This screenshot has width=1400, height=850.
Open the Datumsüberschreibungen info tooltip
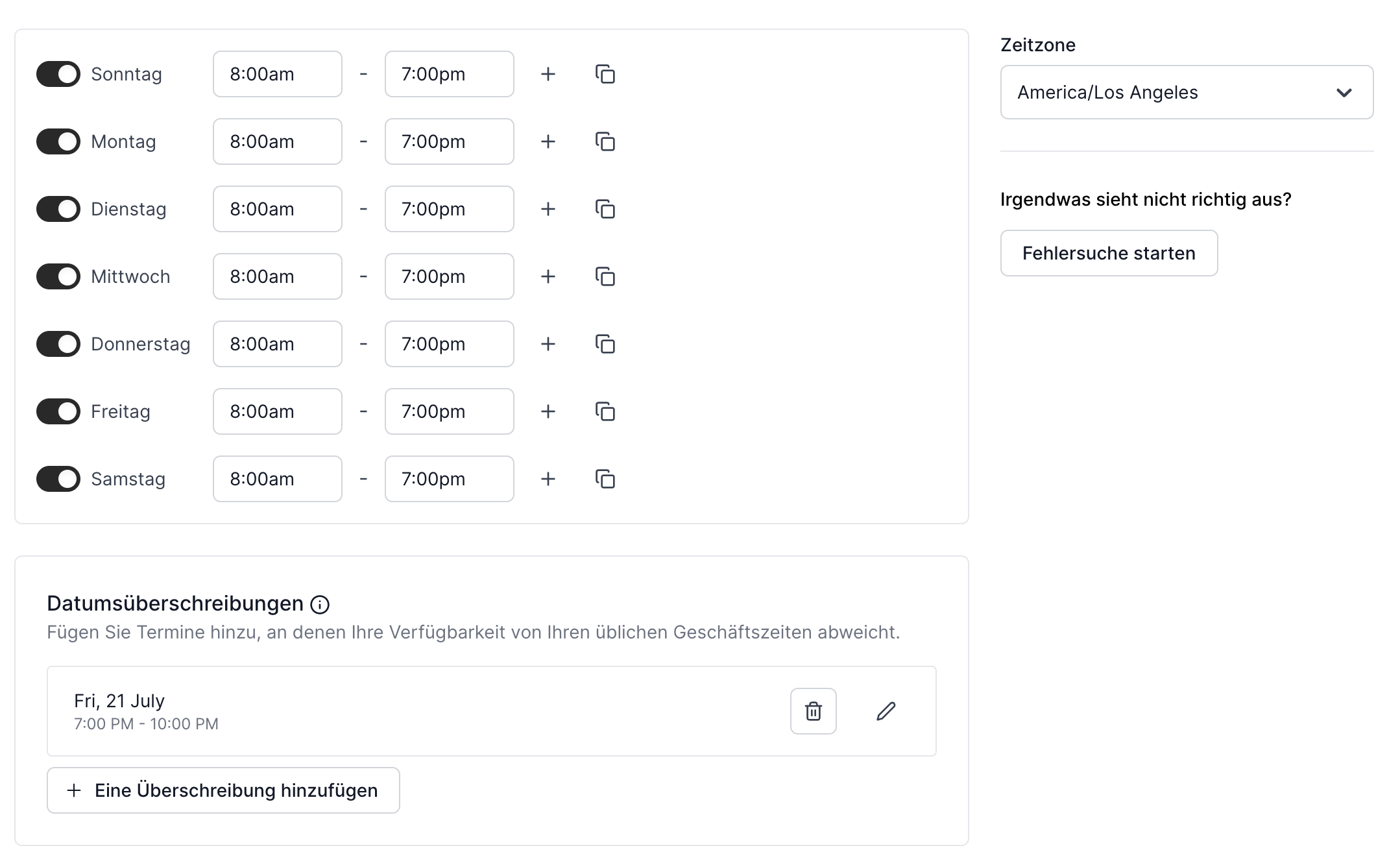pos(319,604)
